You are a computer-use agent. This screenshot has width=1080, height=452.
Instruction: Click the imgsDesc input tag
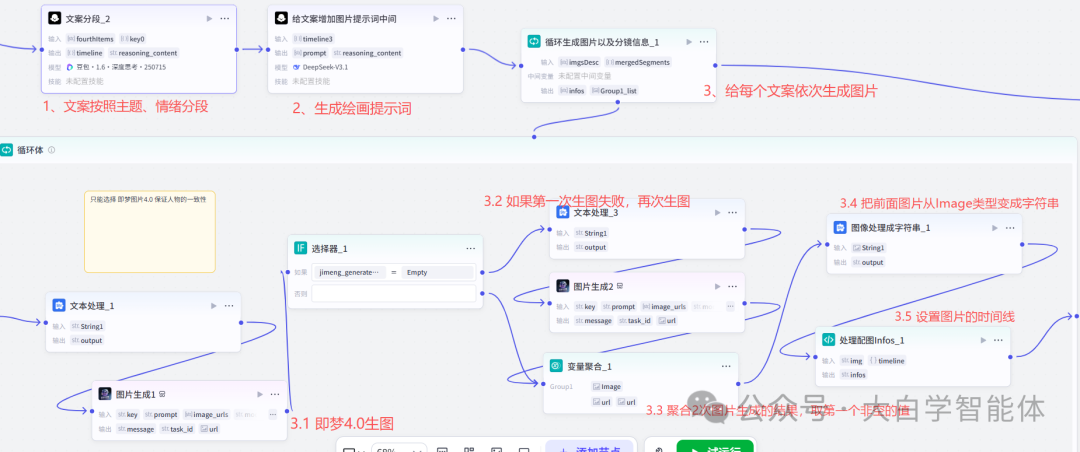point(579,62)
